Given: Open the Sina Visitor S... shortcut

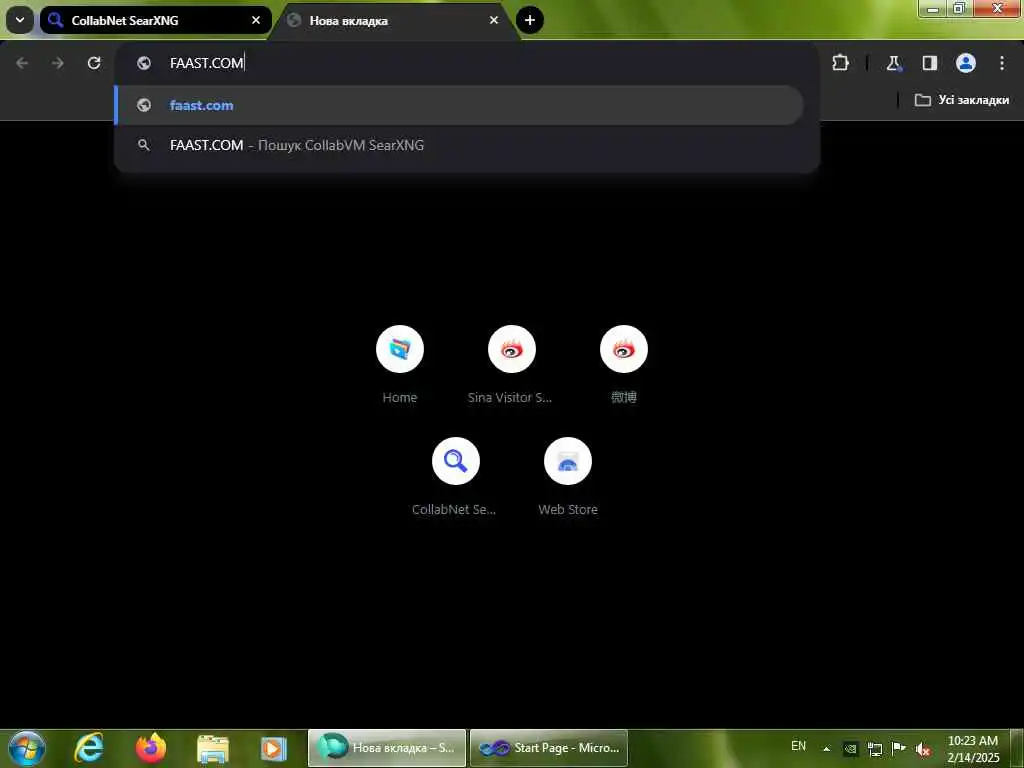Looking at the screenshot, I should (511, 365).
